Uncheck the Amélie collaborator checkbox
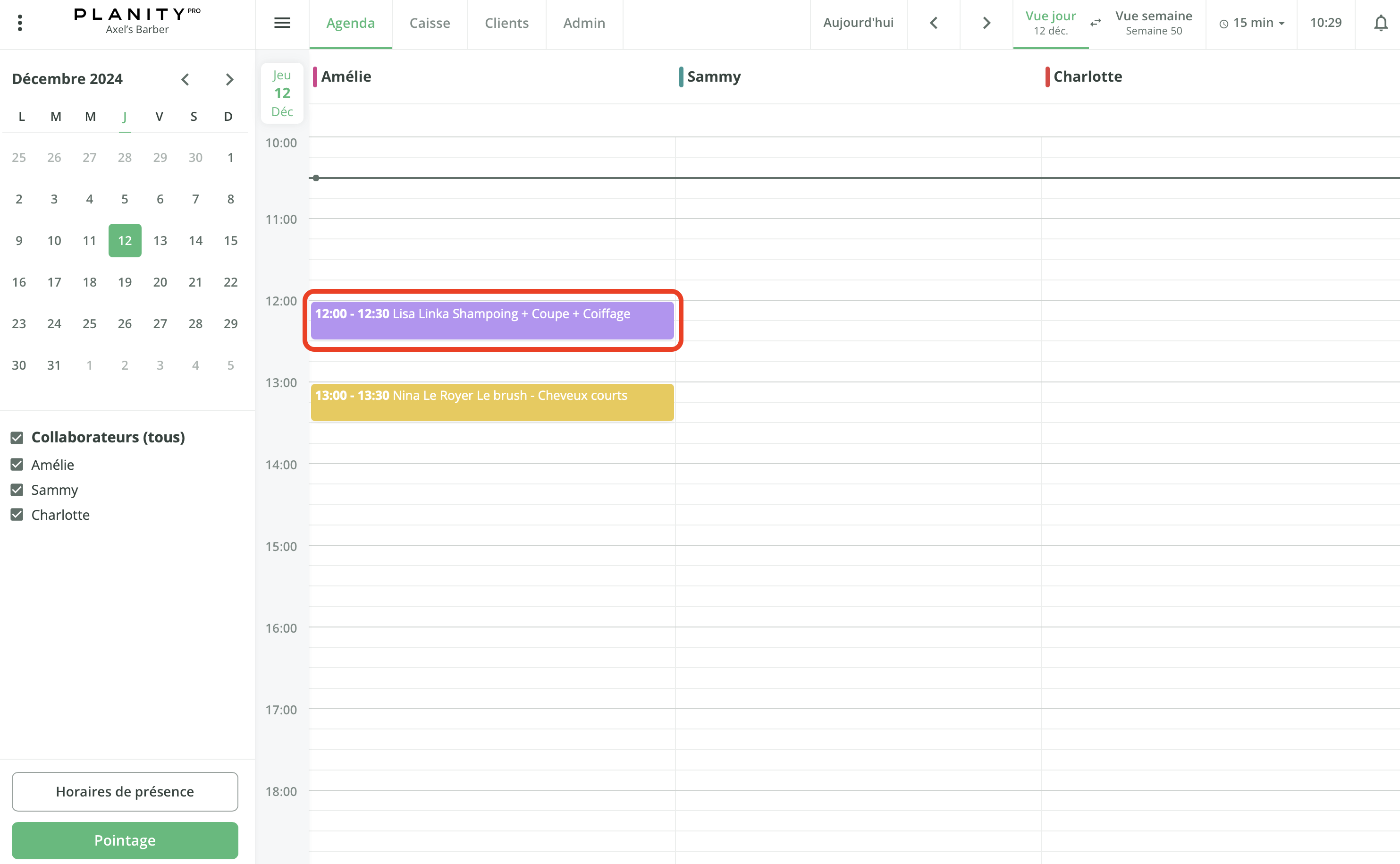 (17, 465)
